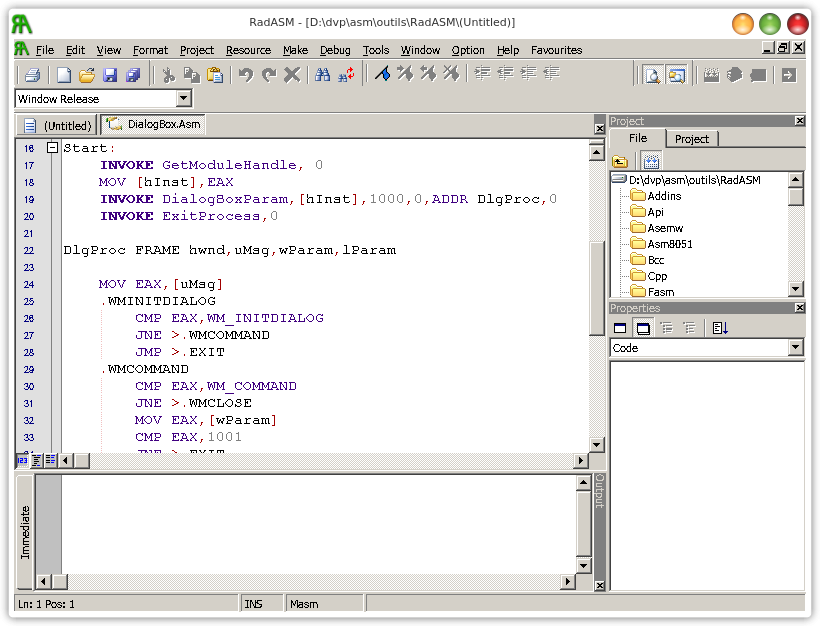Open the Code dropdown in Properties panel

pyautogui.click(x=795, y=348)
